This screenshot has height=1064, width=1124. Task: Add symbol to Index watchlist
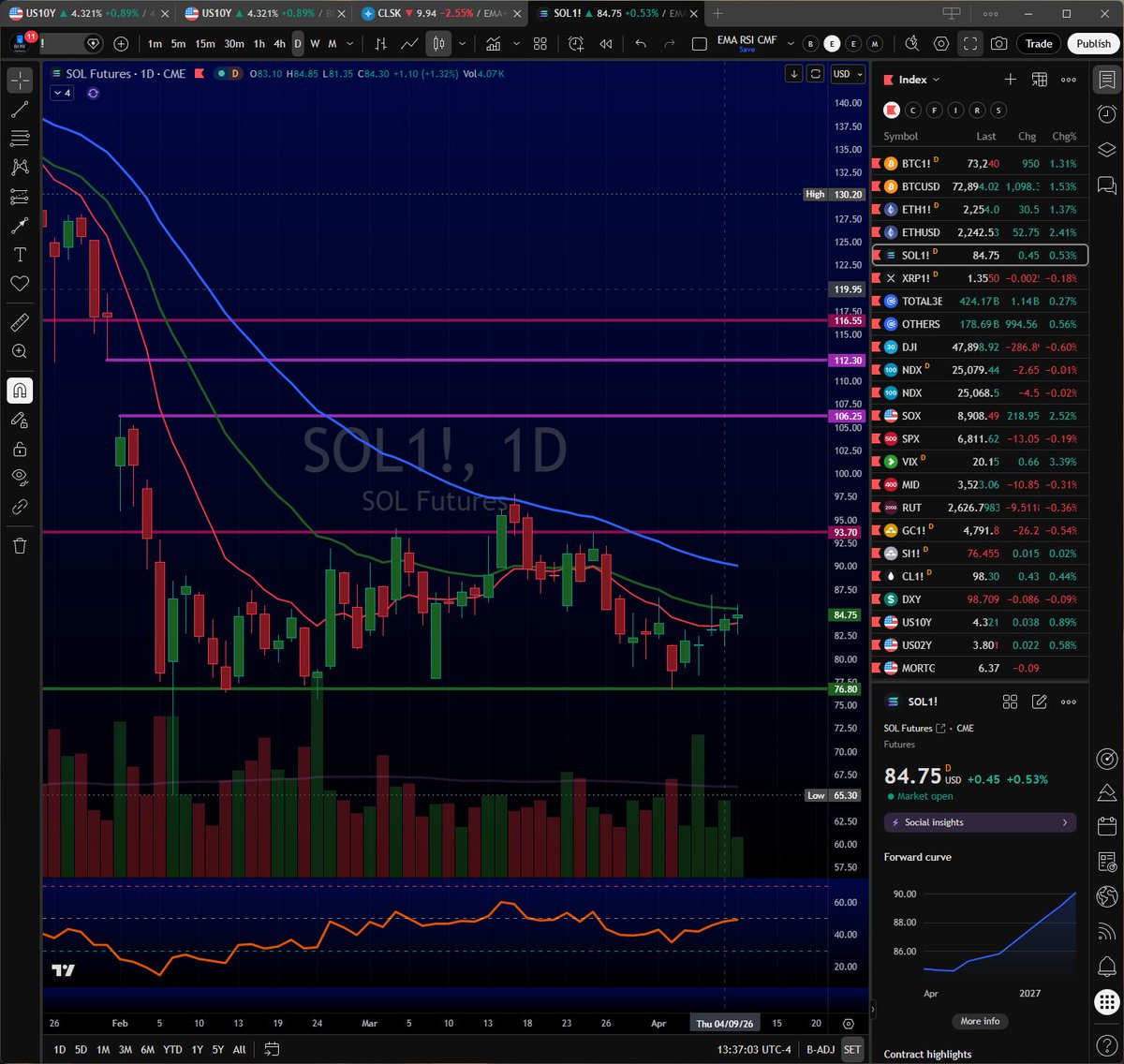pos(1010,80)
